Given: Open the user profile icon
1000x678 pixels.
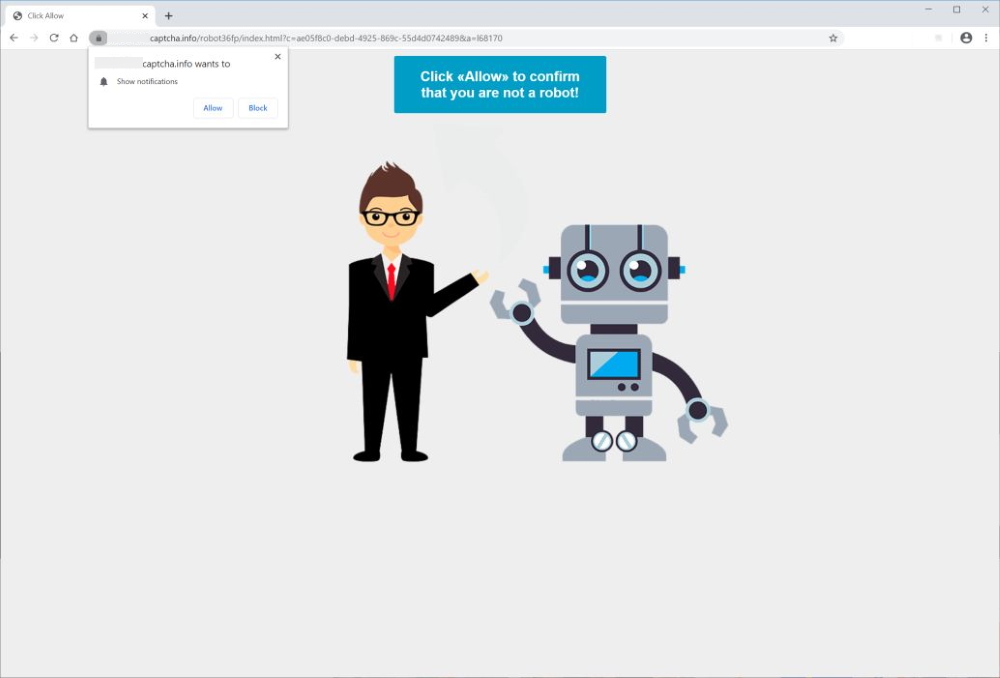Looking at the screenshot, I should (x=966, y=38).
